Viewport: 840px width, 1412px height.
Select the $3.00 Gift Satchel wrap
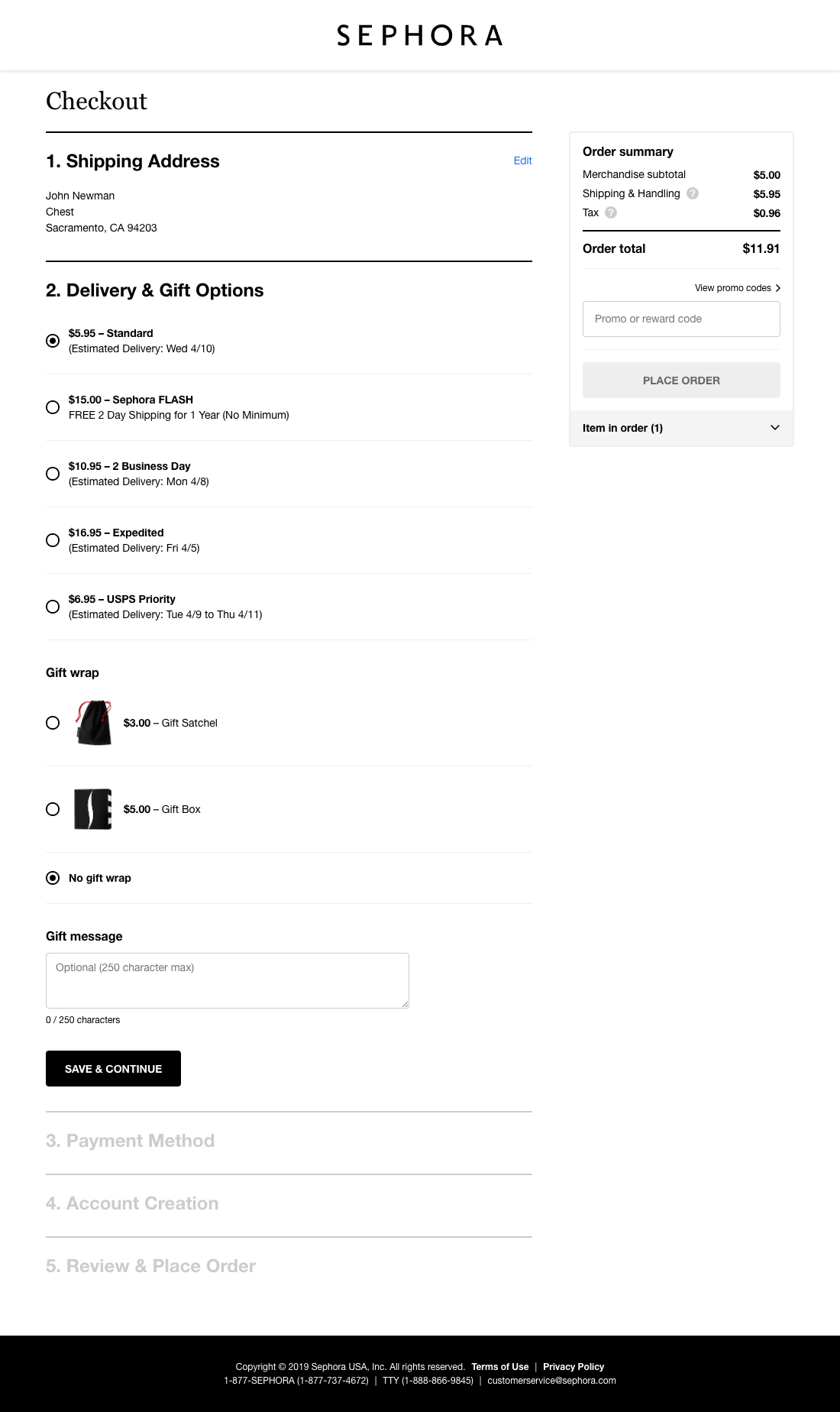(53, 722)
